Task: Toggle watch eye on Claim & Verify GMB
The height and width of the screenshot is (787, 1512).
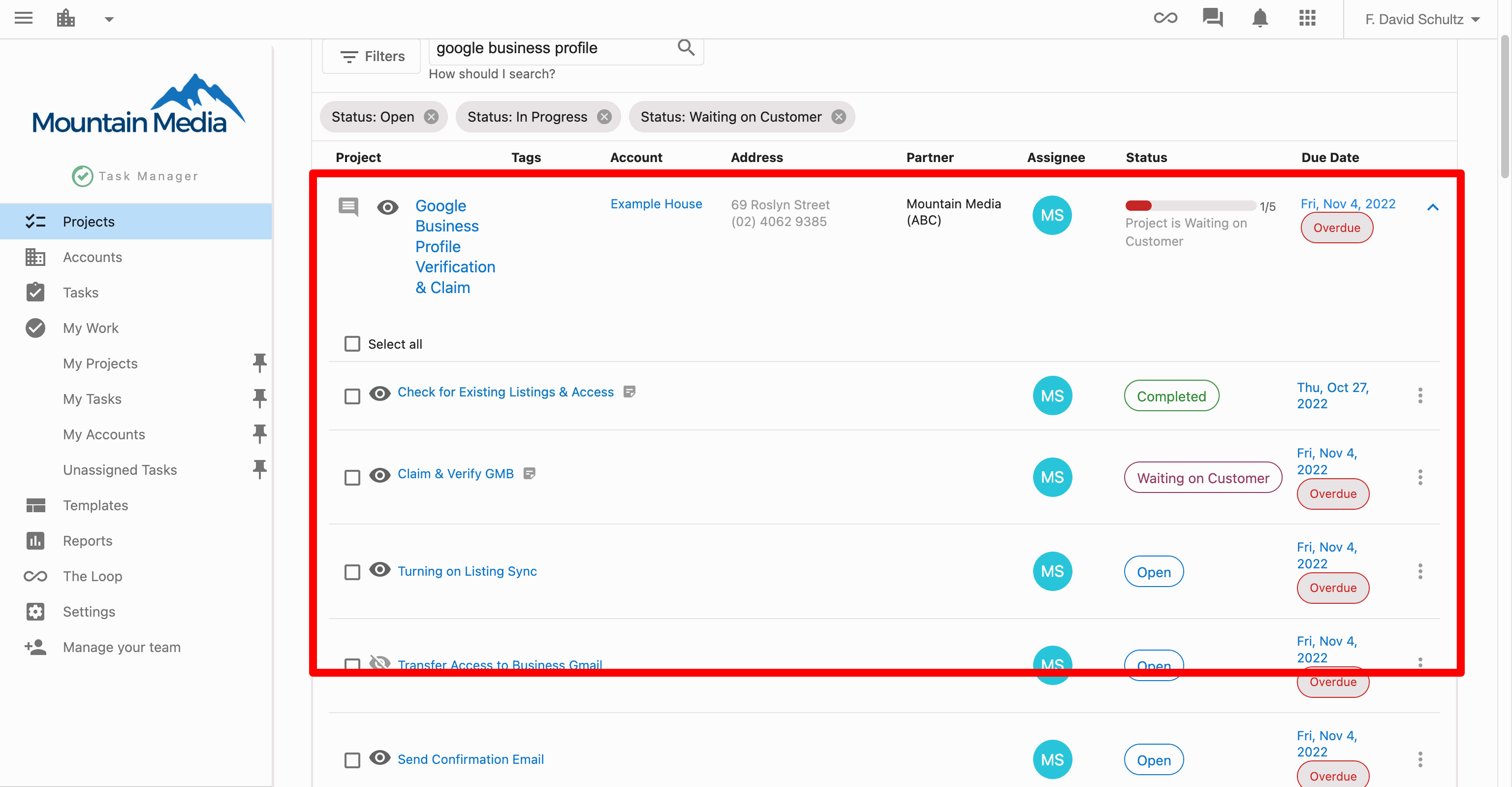Action: click(380, 475)
